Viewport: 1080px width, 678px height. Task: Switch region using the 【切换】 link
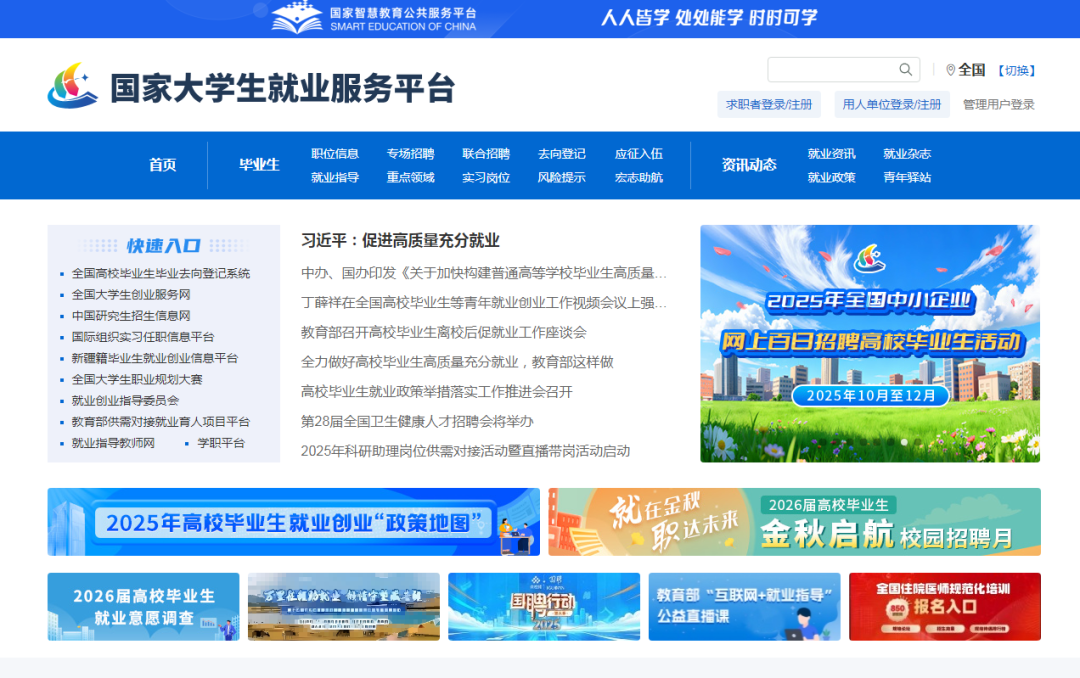tap(1016, 70)
